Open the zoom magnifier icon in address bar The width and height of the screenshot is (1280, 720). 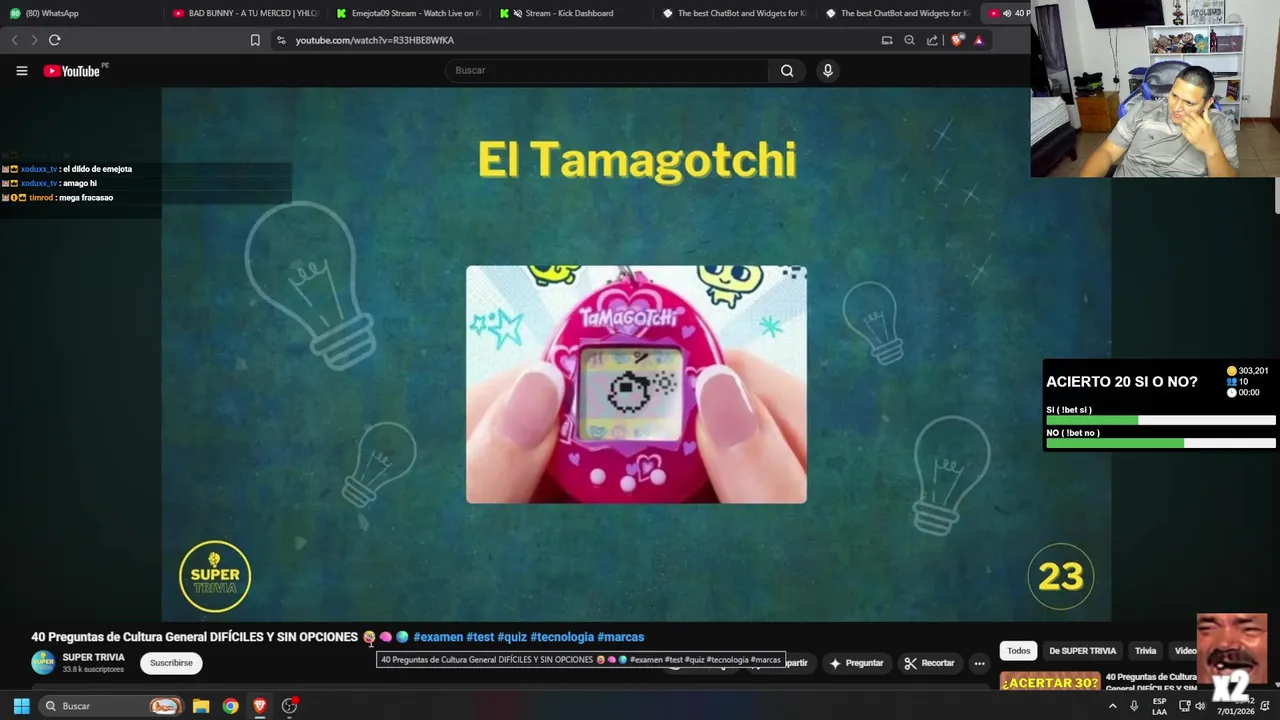[x=909, y=40]
